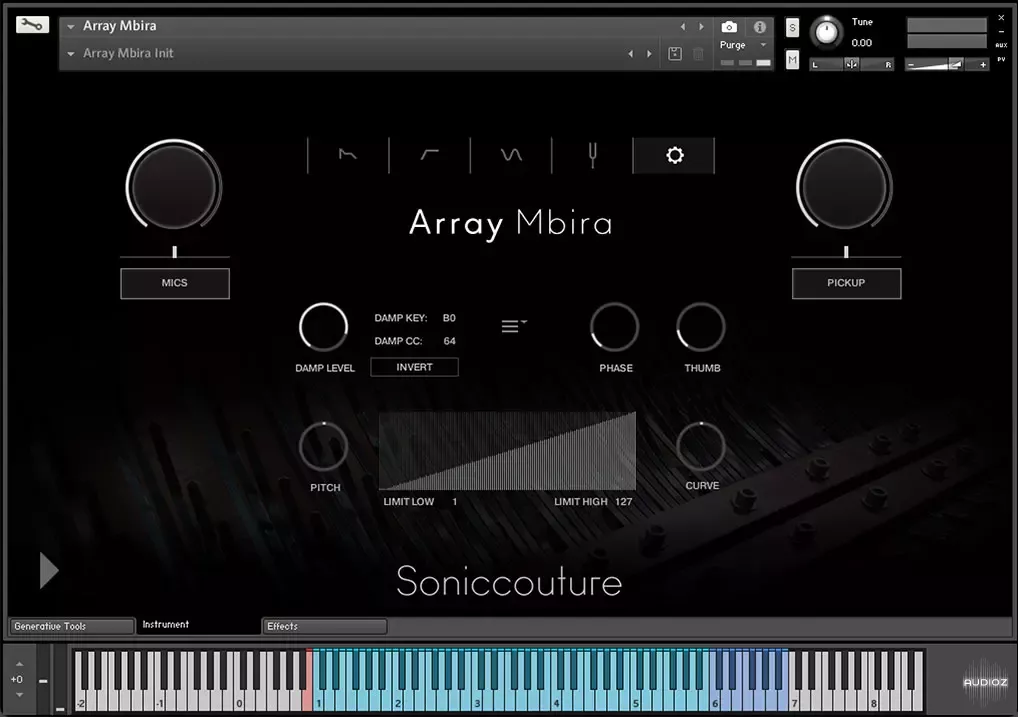Click the large MICS volume knob
This screenshot has width=1018, height=717.
tap(174, 186)
